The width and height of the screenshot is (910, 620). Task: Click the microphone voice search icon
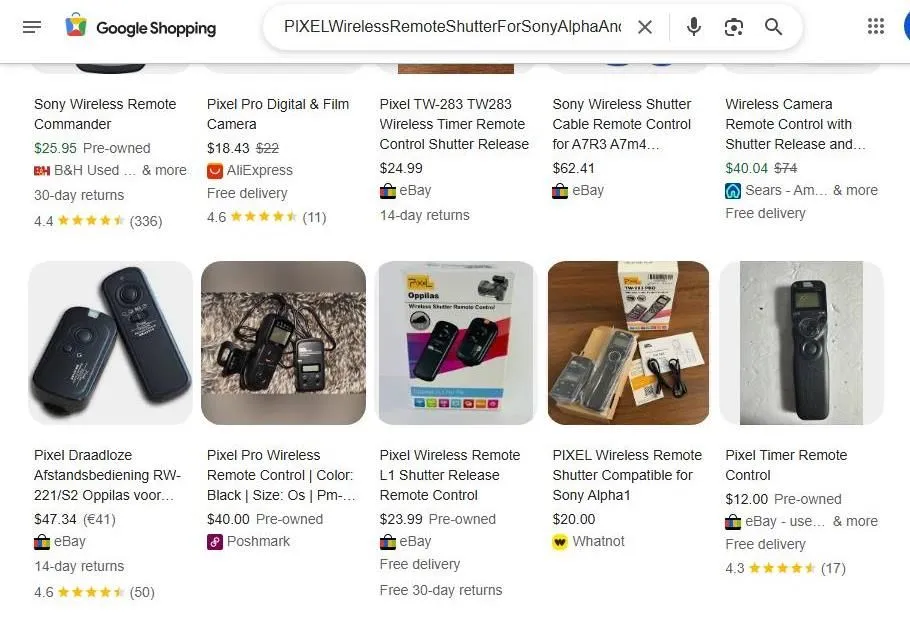(693, 27)
